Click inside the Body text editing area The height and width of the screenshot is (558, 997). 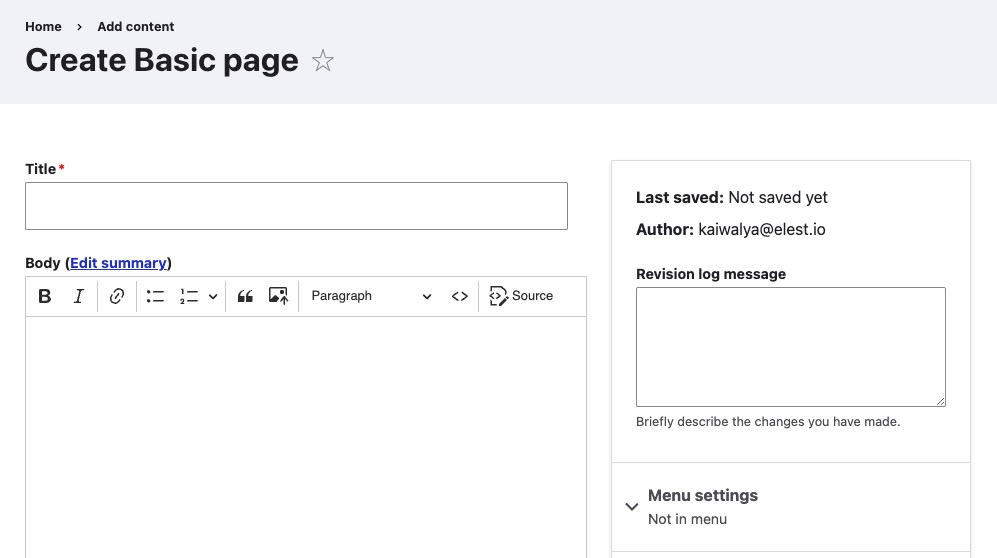tap(306, 437)
